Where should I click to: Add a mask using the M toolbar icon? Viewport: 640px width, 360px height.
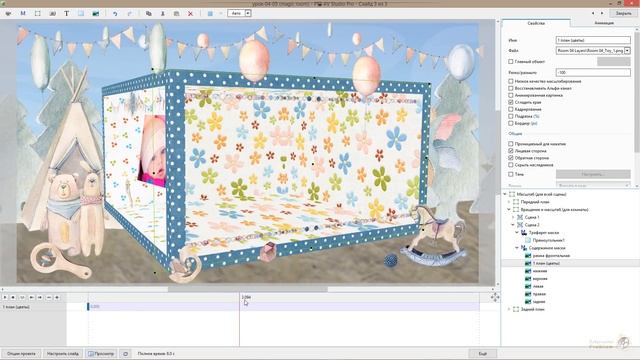pyautogui.click(x=23, y=13)
